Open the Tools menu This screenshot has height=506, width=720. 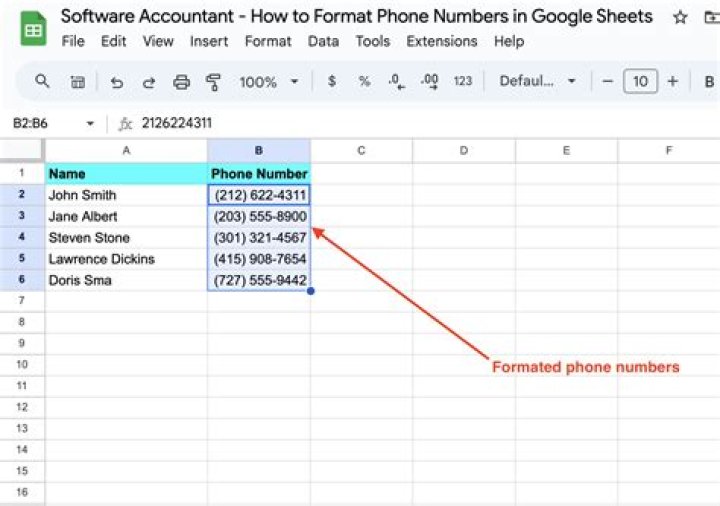[x=372, y=41]
